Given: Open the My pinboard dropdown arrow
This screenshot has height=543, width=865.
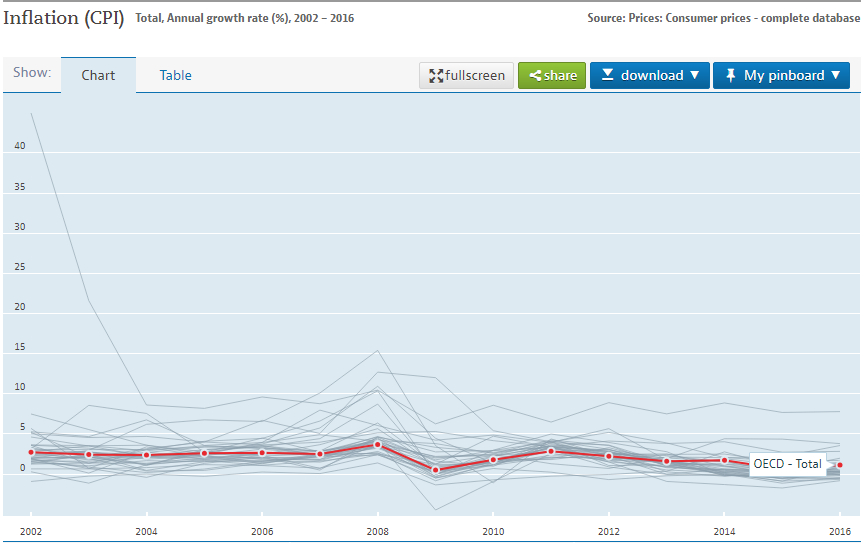Looking at the screenshot, I should [836, 76].
